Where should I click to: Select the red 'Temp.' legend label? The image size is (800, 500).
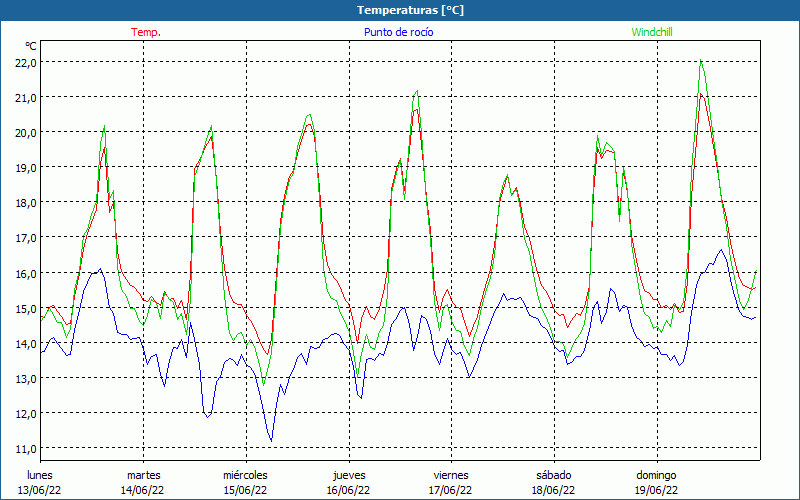(146, 32)
